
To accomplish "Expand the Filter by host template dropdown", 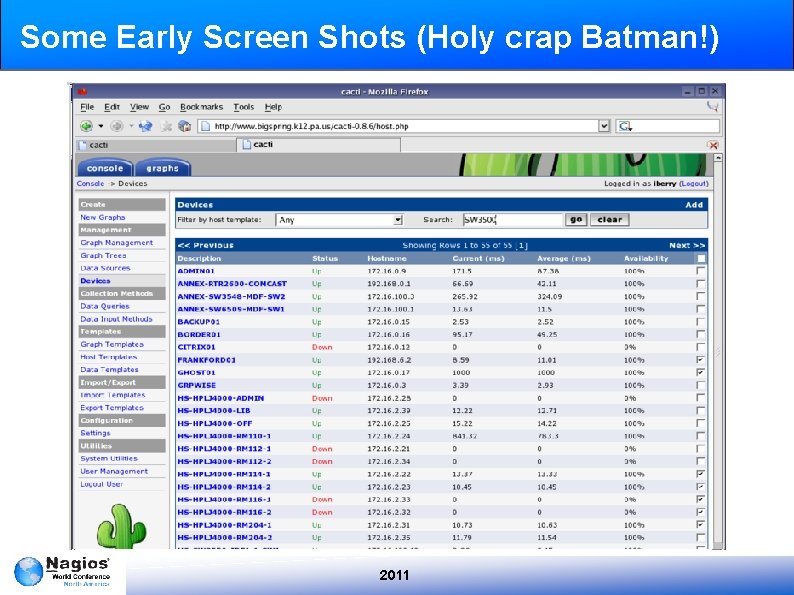I will (398, 220).
